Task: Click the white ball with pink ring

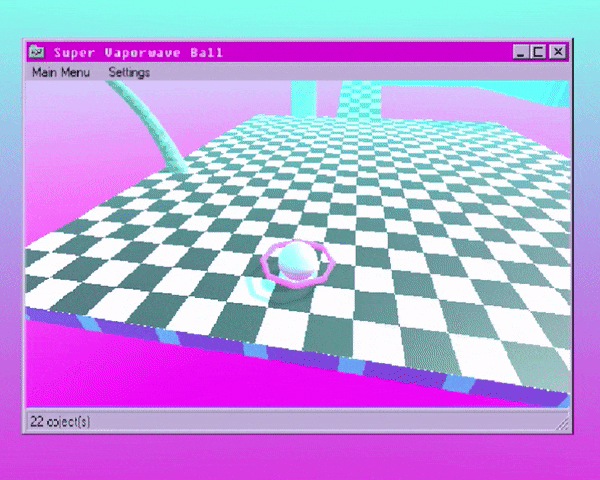Action: [297, 264]
